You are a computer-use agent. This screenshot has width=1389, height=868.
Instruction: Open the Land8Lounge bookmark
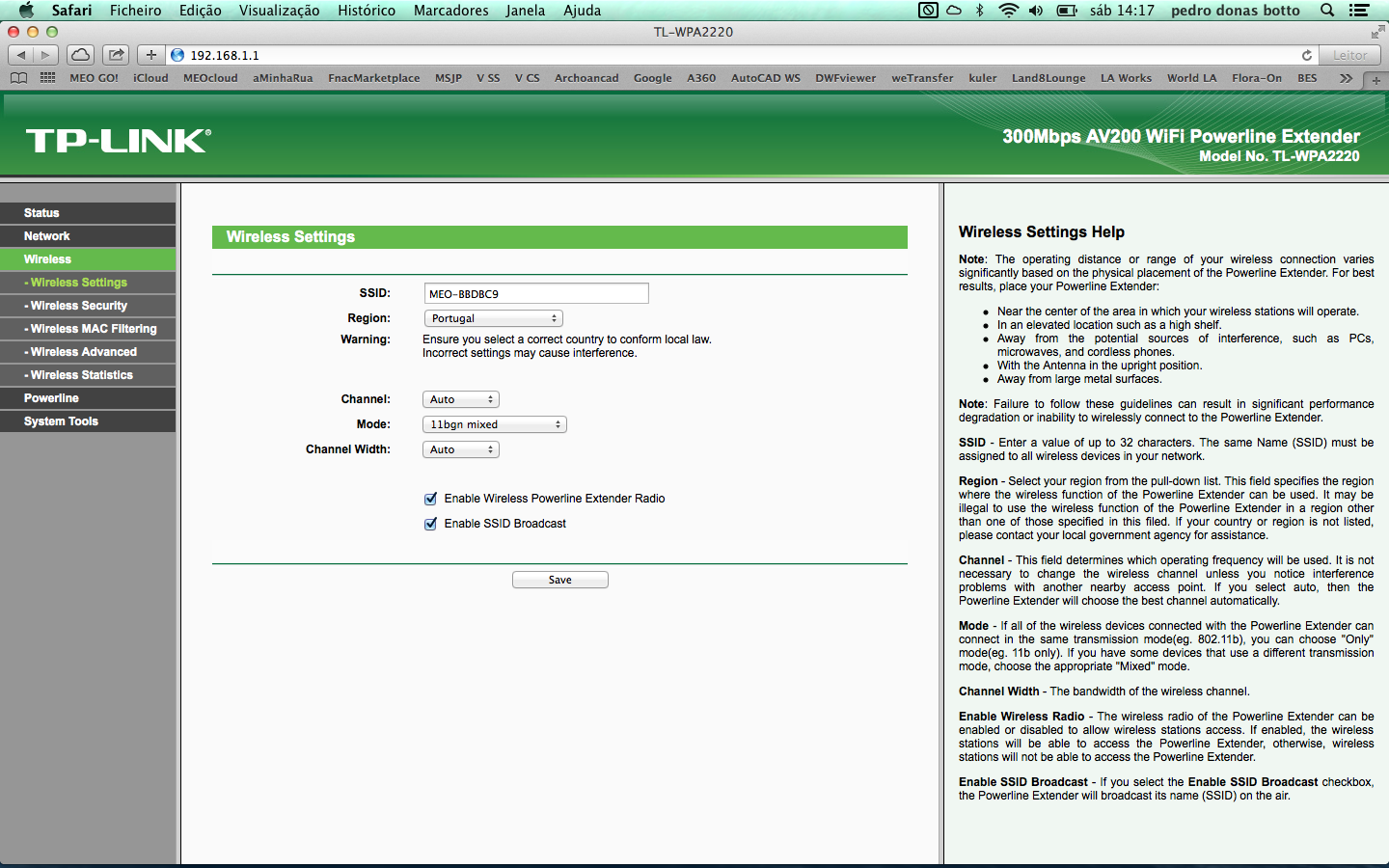coord(1049,78)
